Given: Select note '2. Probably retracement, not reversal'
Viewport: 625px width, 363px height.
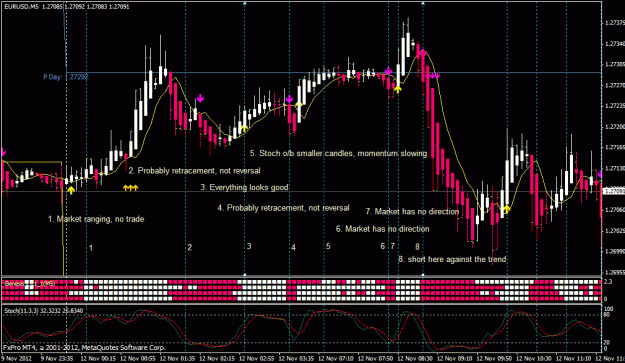Looking at the screenshot, I should 195,171.
